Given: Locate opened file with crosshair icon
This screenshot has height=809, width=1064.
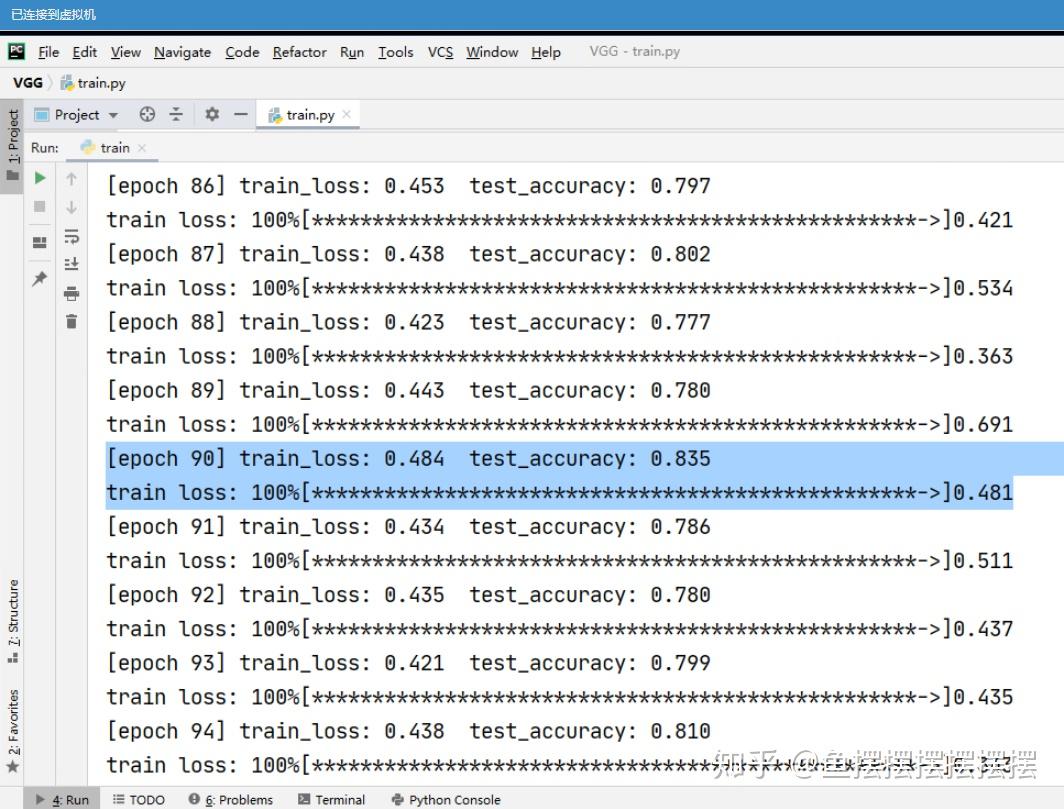Looking at the screenshot, I should coord(147,114).
